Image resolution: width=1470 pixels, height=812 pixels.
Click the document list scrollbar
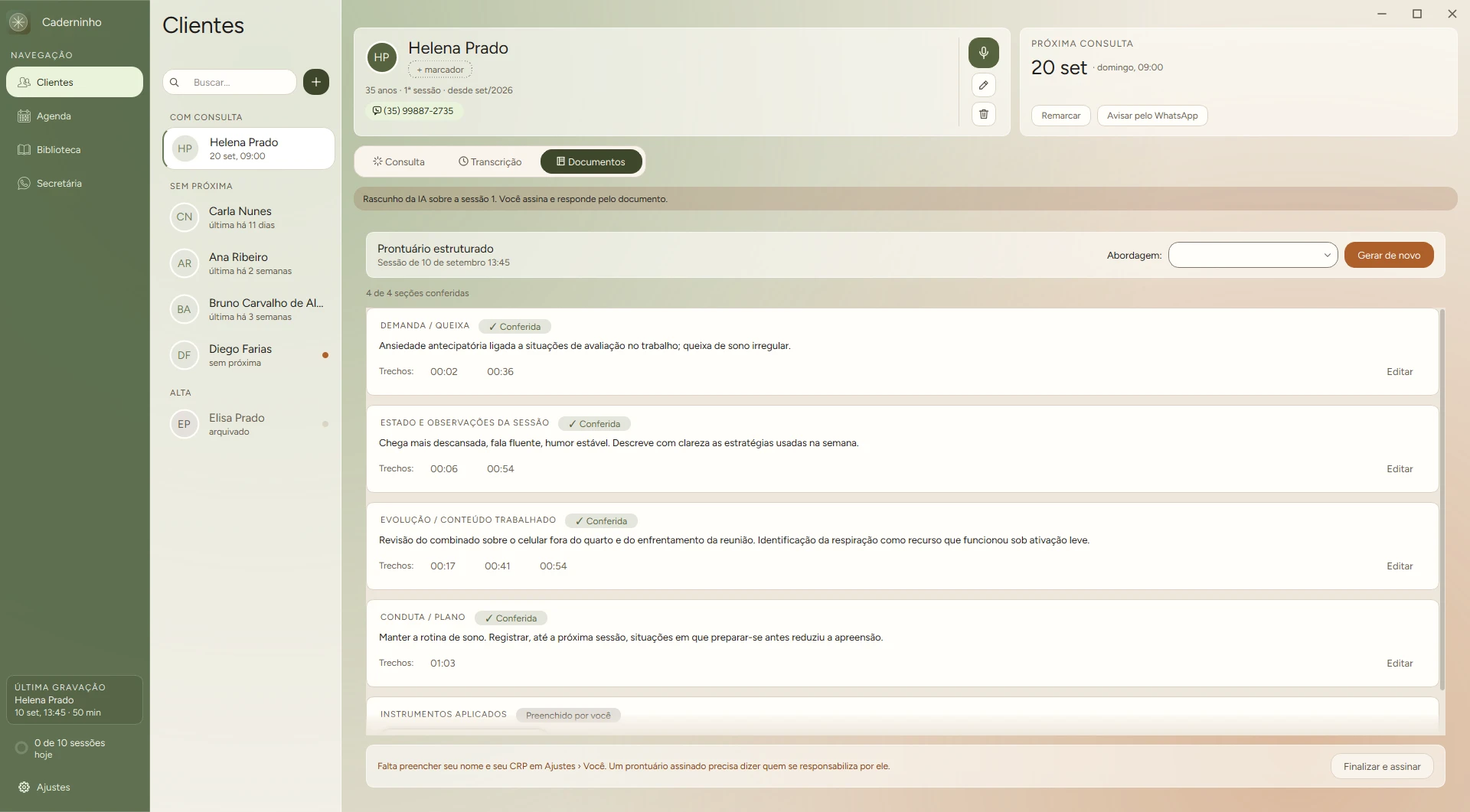pos(1442,499)
